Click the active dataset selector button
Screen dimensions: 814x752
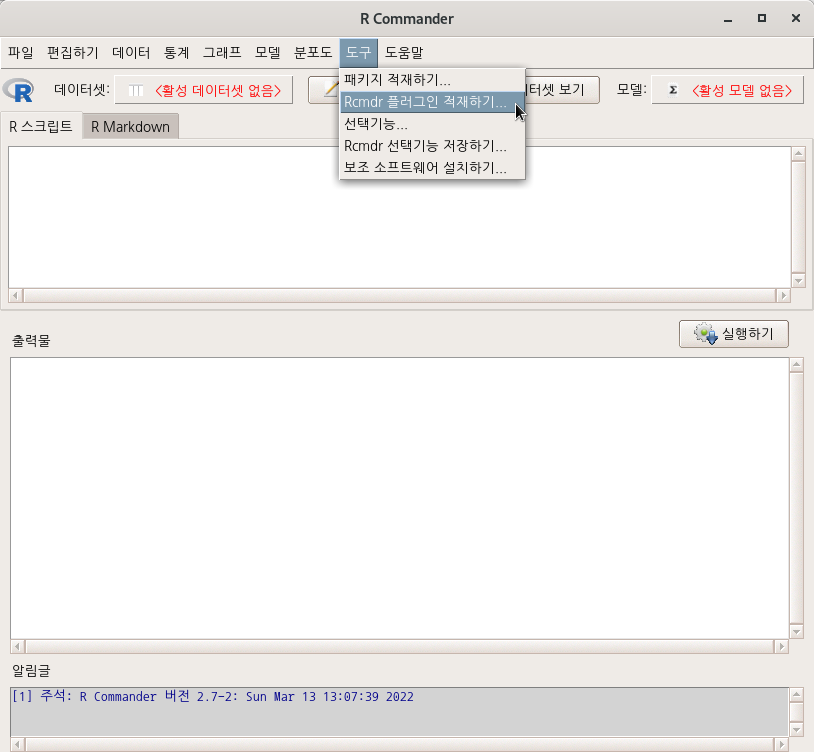pos(204,90)
